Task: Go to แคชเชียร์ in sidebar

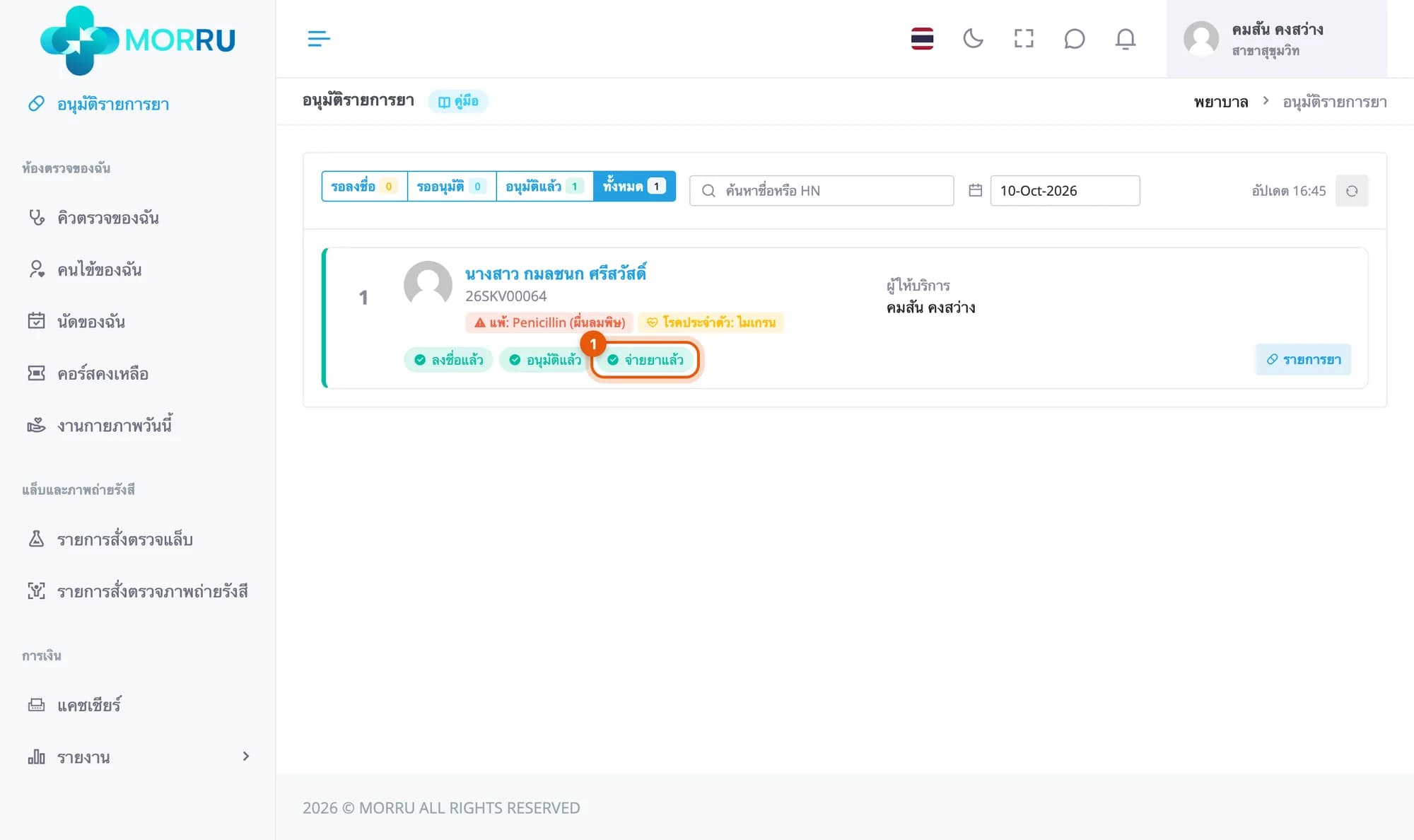Action: point(89,705)
